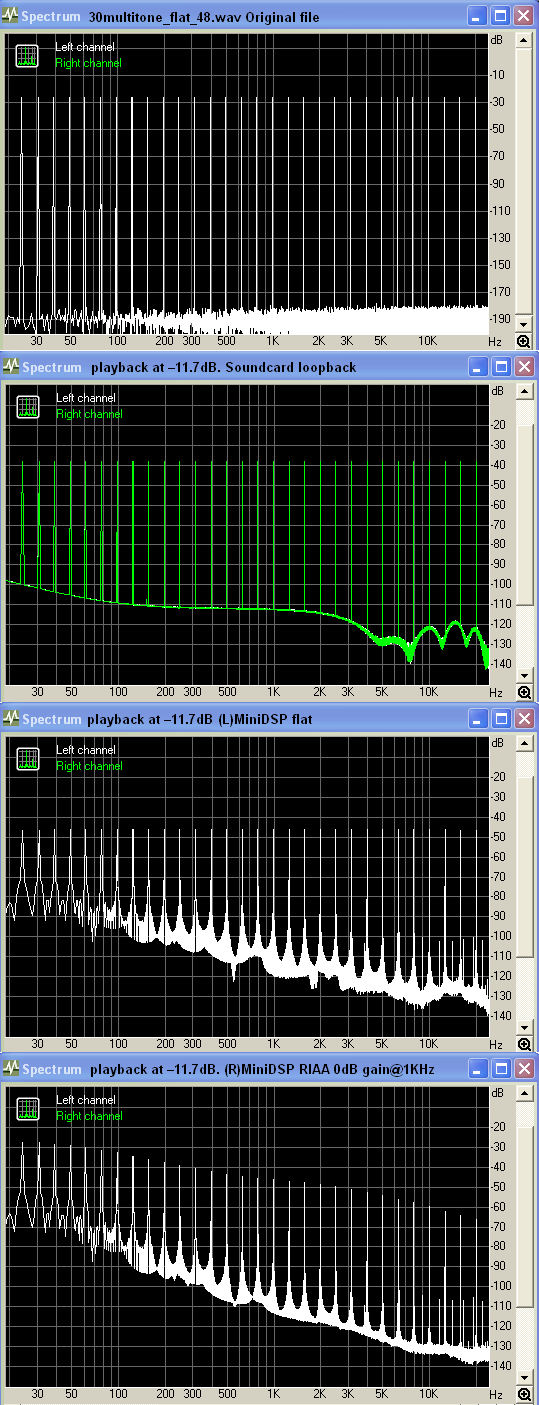Viewport: 539px width, 1405px height.
Task: Click the grid icon in the Original file spectrum
Action: coord(27,55)
